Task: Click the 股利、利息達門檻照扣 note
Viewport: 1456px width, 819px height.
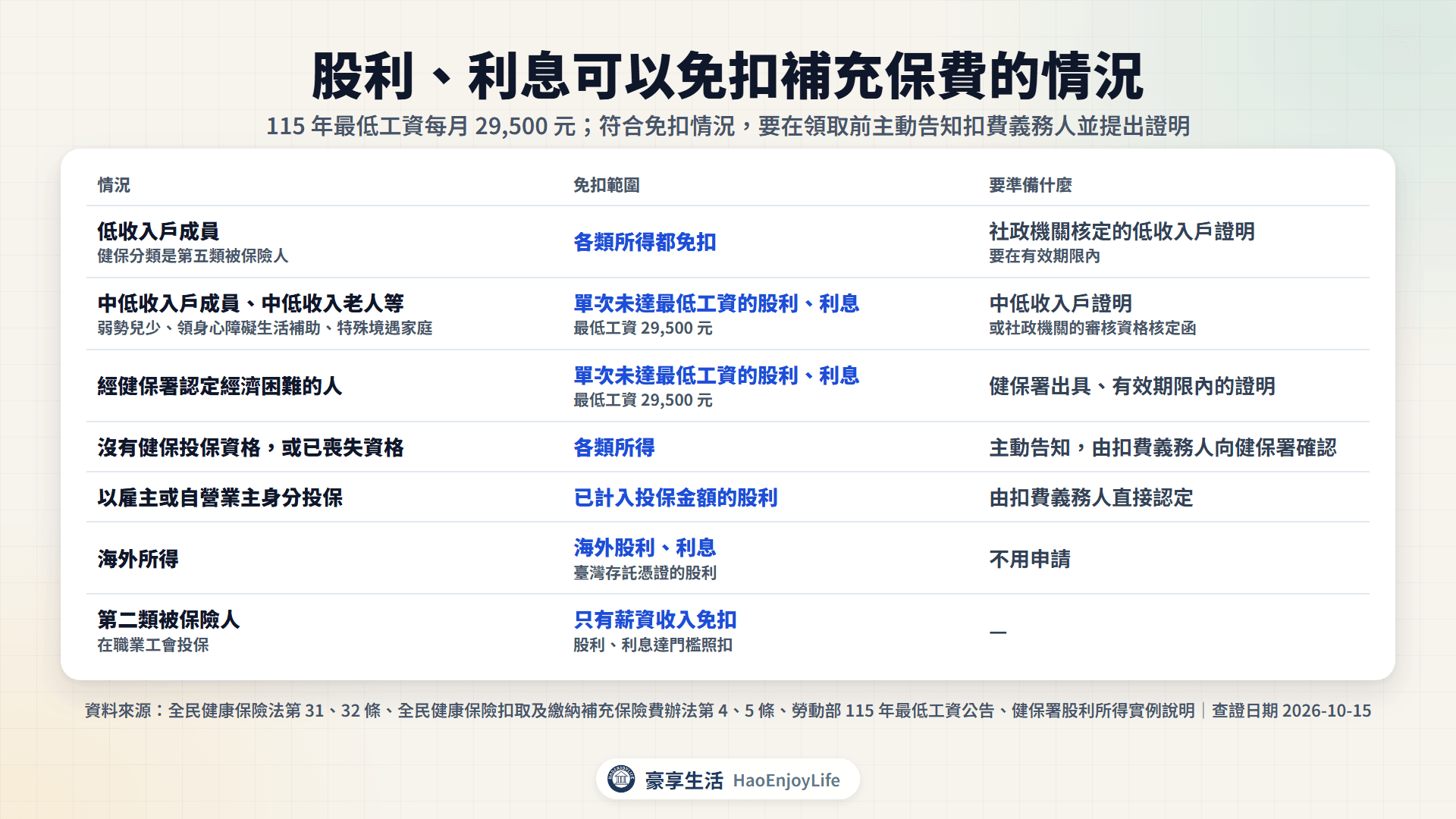Action: pyautogui.click(x=653, y=645)
